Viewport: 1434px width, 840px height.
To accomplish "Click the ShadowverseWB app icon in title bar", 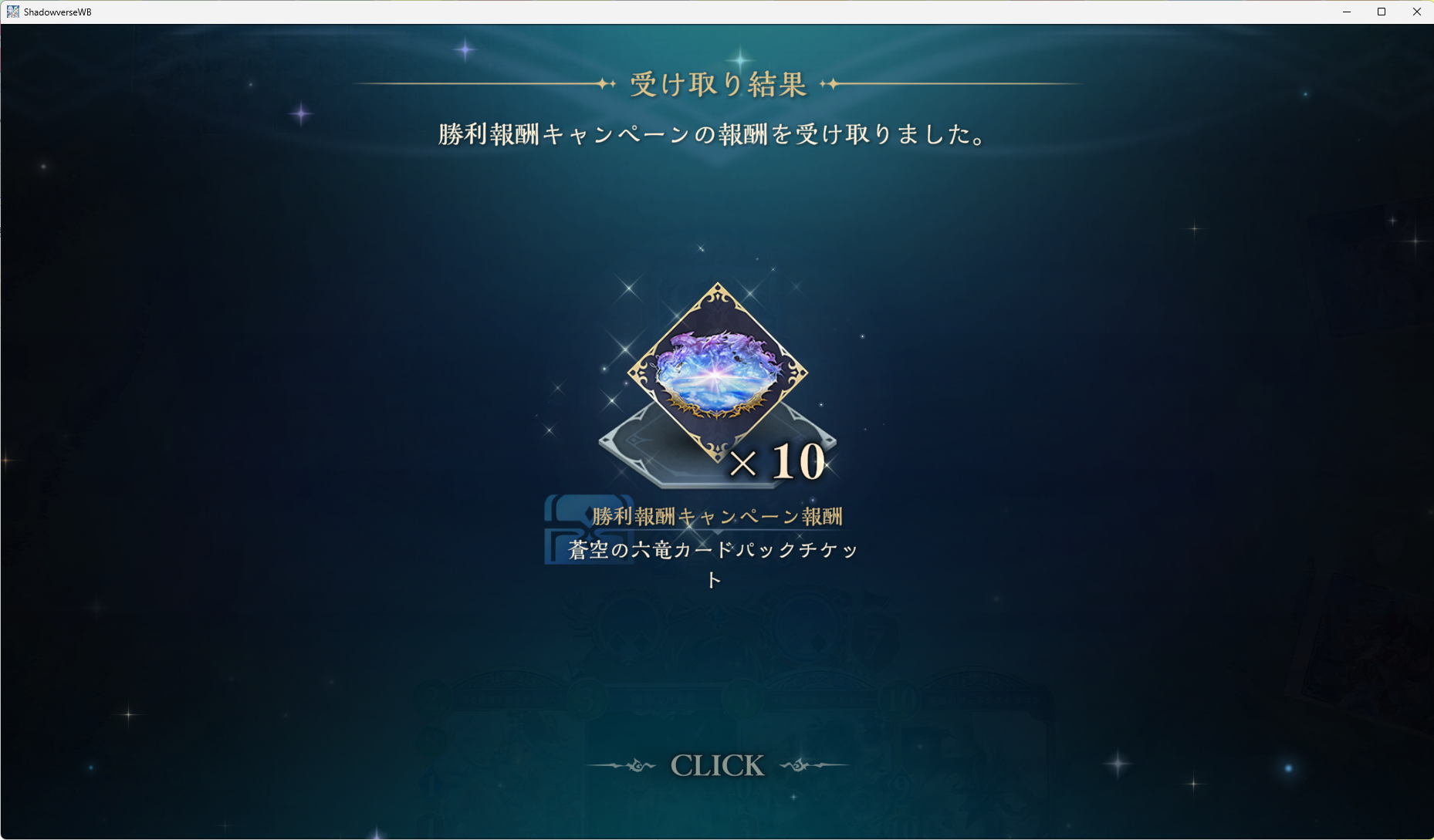I will pyautogui.click(x=13, y=12).
